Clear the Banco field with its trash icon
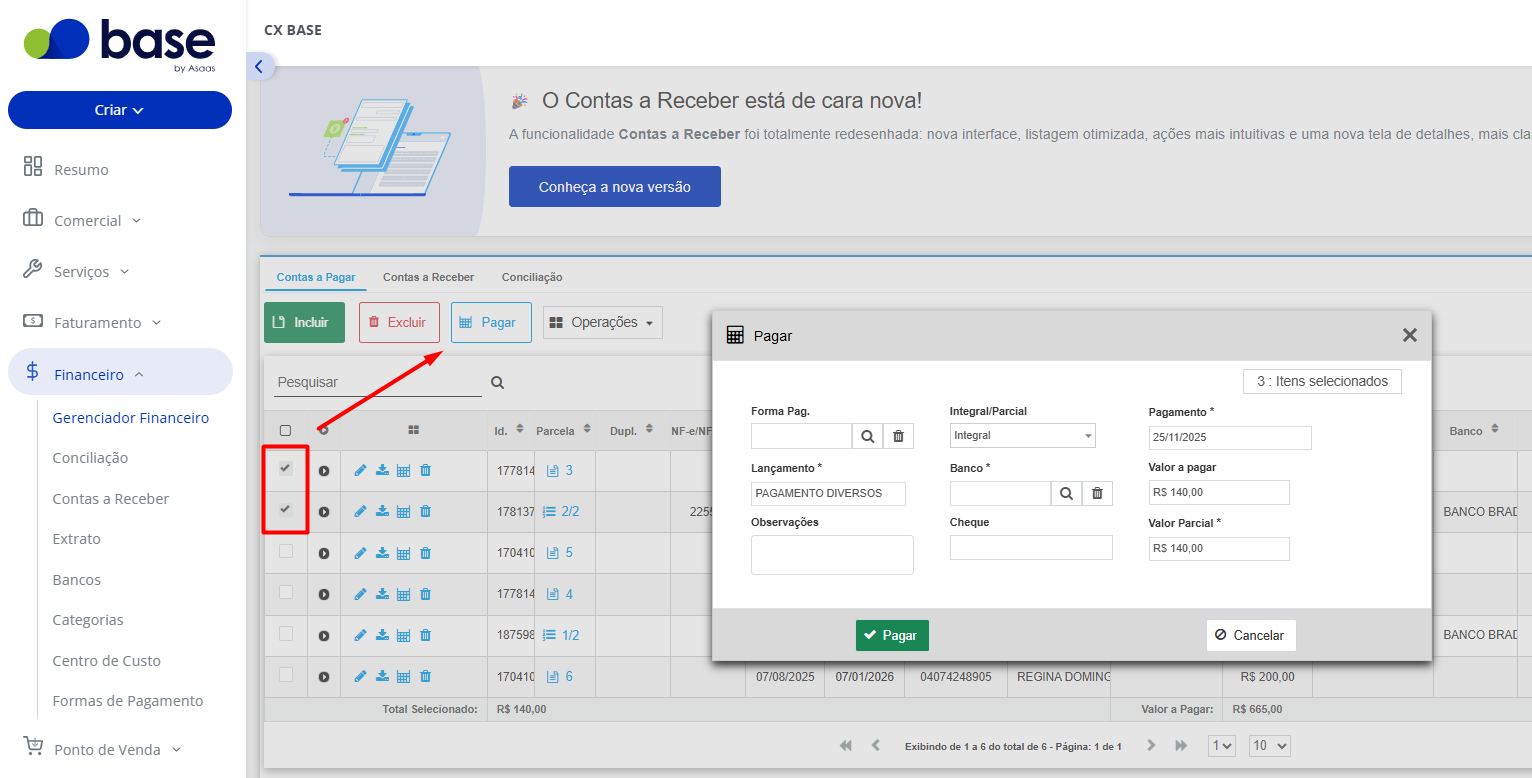Image resolution: width=1532 pixels, height=778 pixels. (1097, 493)
